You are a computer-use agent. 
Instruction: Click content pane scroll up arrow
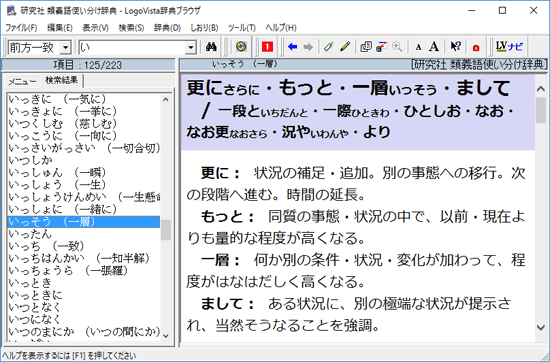(541, 89)
